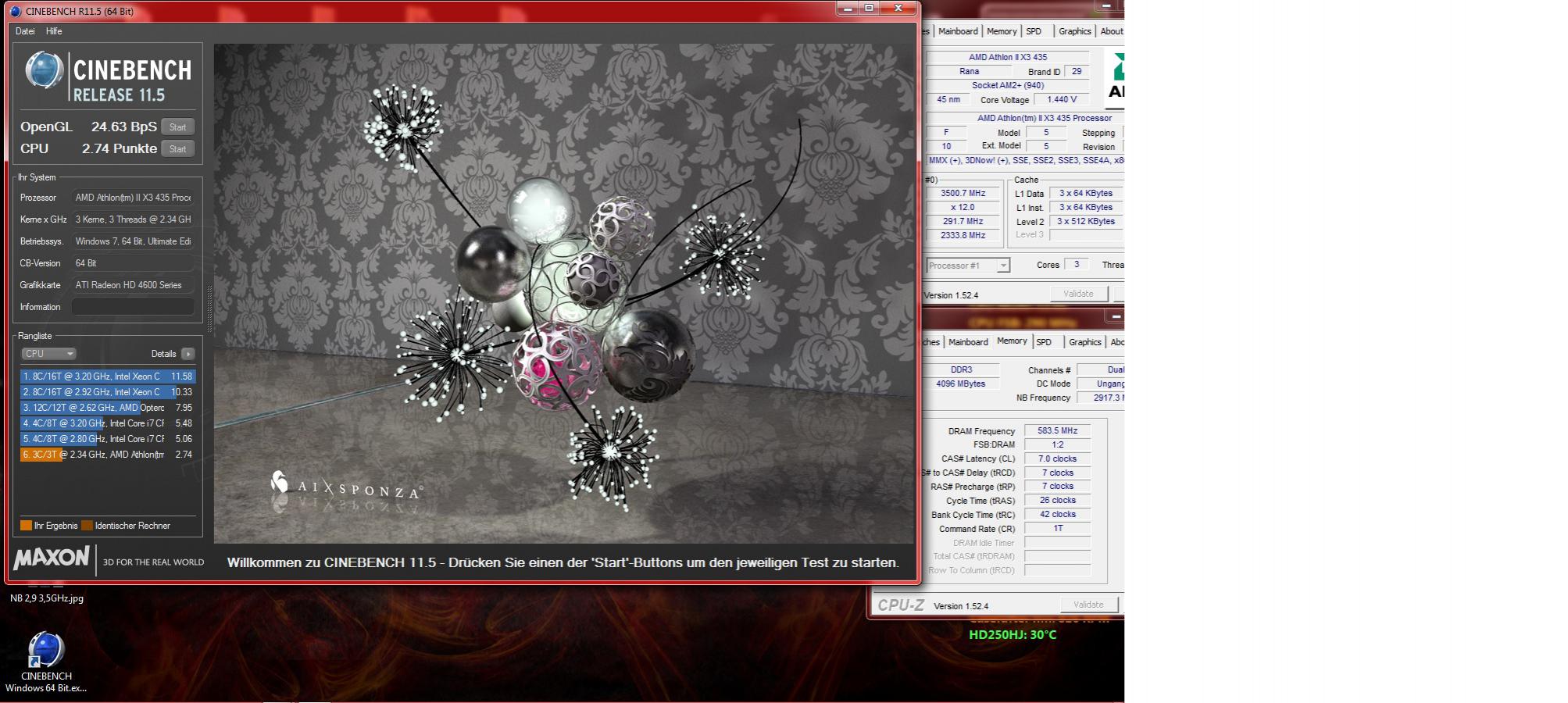Viewport: 1568px width, 703px height.
Task: Click the Command Rate (CR) value 1T
Action: pyautogui.click(x=1058, y=528)
